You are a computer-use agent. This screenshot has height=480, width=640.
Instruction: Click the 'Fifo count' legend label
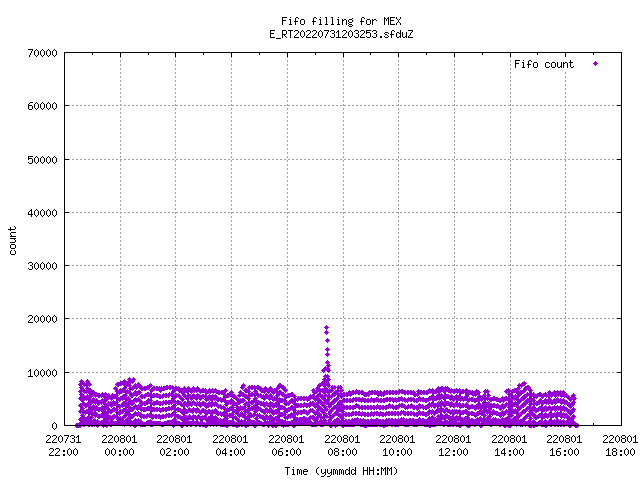click(x=544, y=64)
